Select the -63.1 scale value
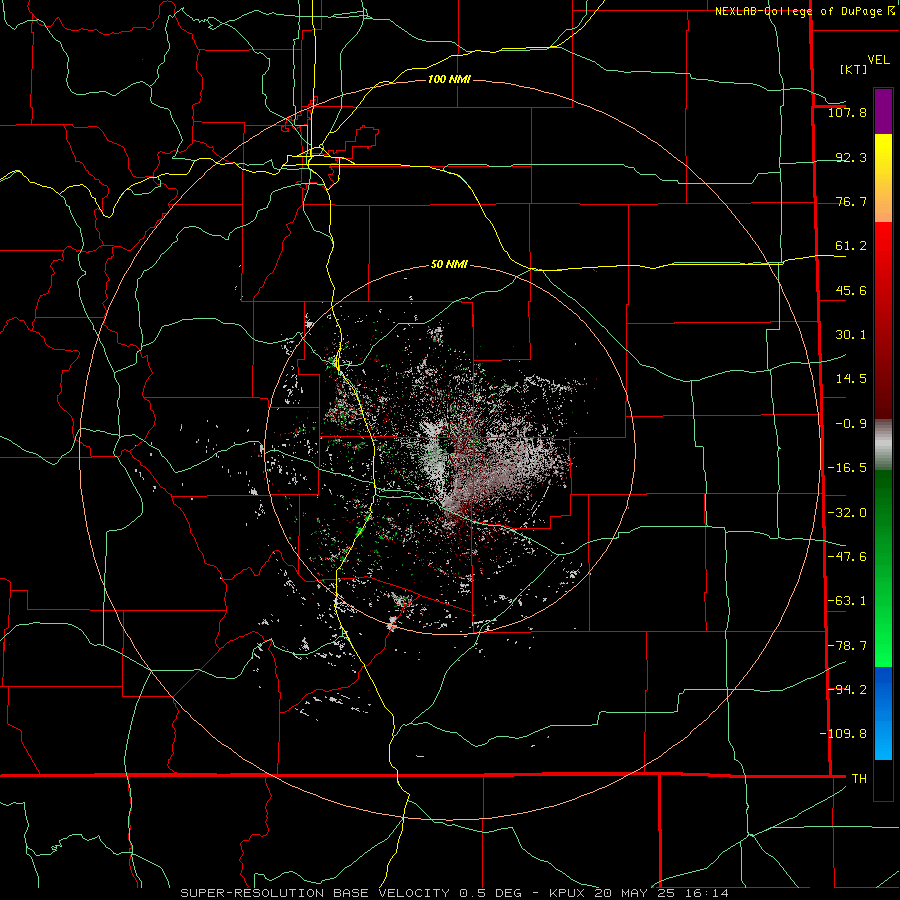 pos(847,601)
